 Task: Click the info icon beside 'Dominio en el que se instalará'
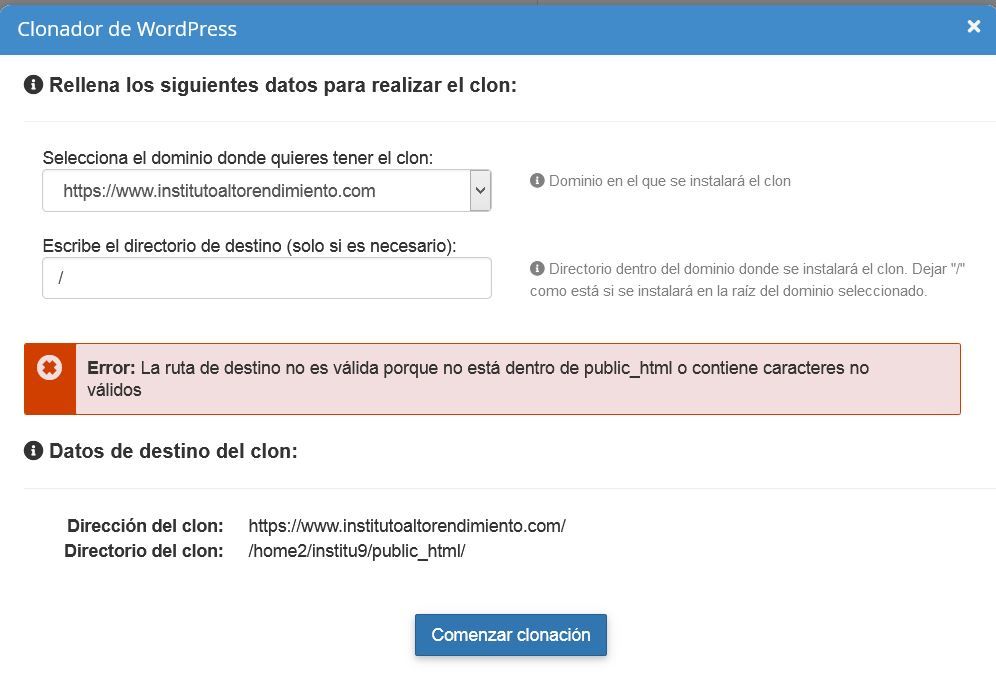[x=537, y=180]
